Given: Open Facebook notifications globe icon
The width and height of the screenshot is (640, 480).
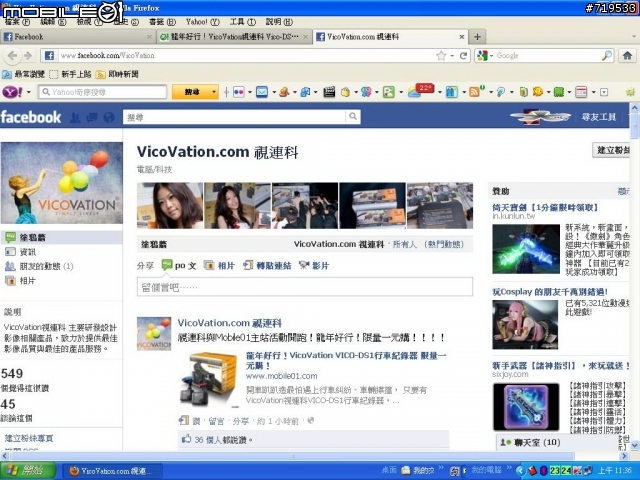Looking at the screenshot, I should click(109, 118).
